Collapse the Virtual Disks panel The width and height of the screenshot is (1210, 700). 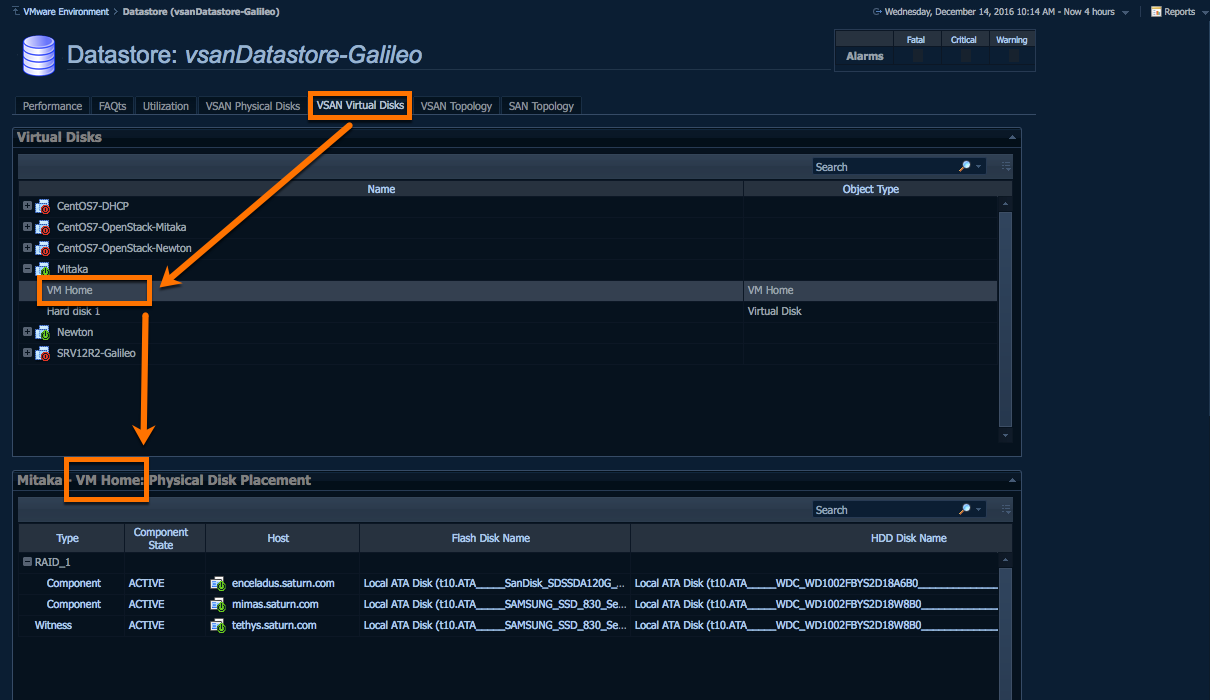pyautogui.click(x=1013, y=136)
